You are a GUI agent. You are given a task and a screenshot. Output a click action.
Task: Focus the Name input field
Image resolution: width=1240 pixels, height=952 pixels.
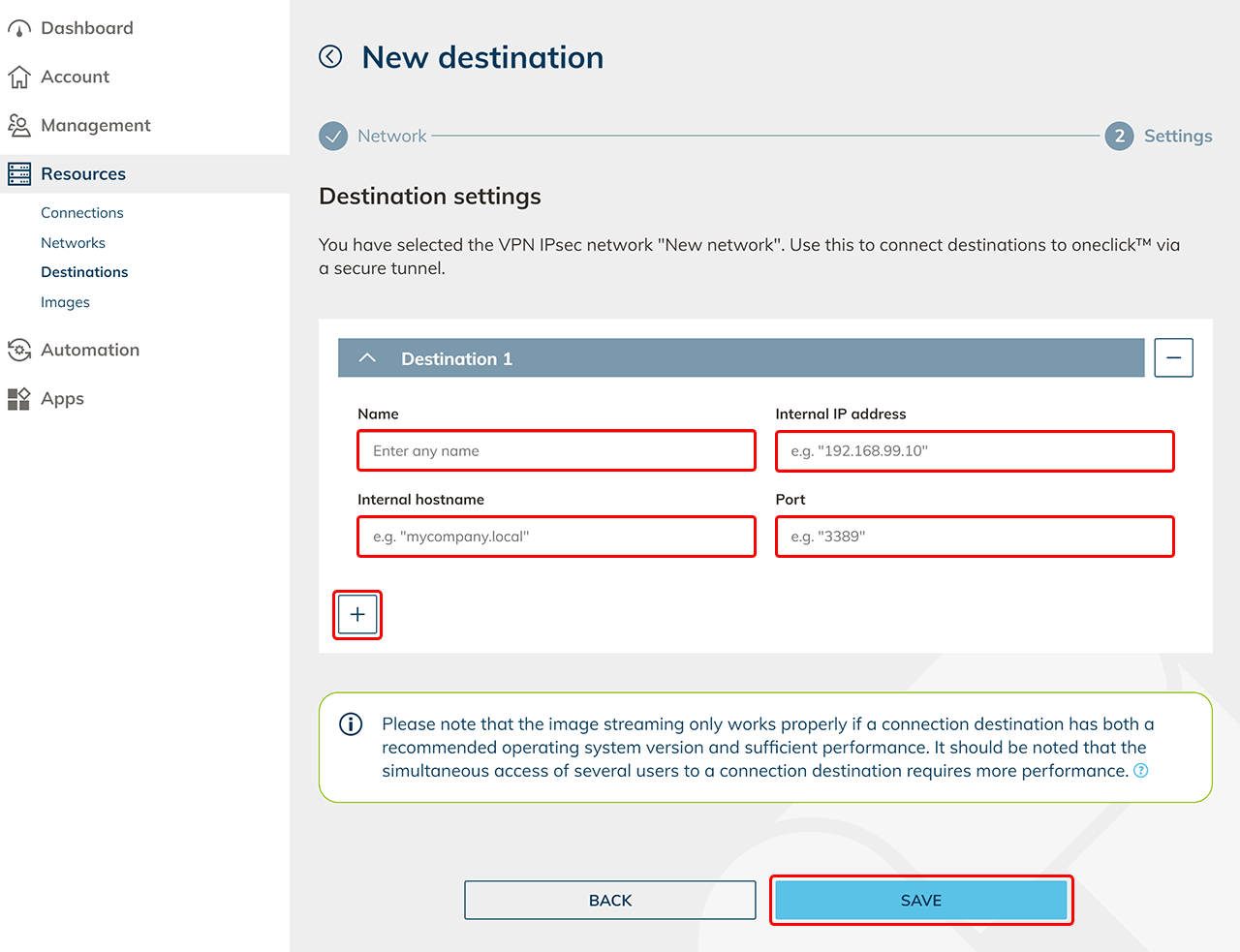(556, 451)
